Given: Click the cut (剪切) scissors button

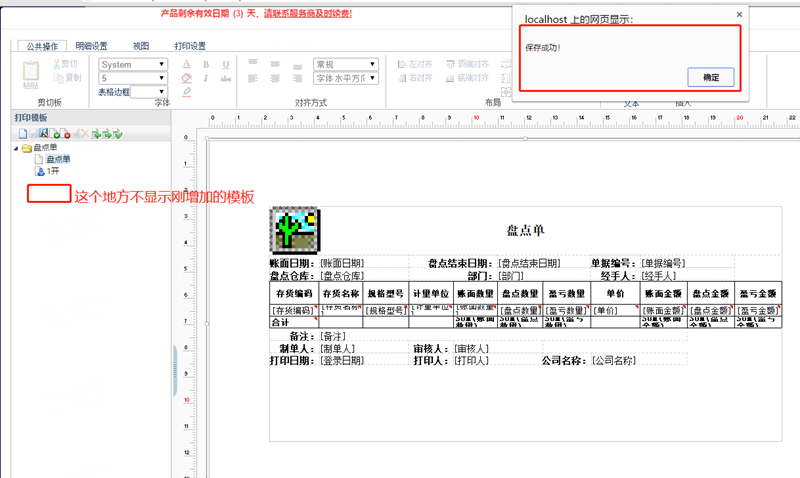Looking at the screenshot, I should pos(65,64).
